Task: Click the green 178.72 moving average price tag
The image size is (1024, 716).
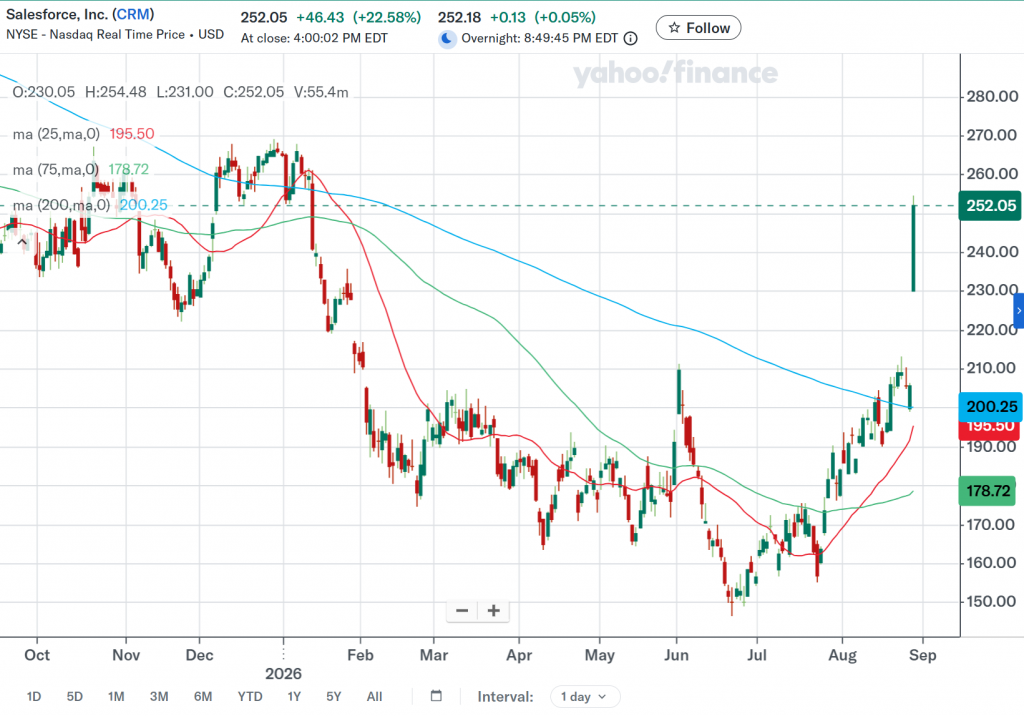Action: [987, 491]
